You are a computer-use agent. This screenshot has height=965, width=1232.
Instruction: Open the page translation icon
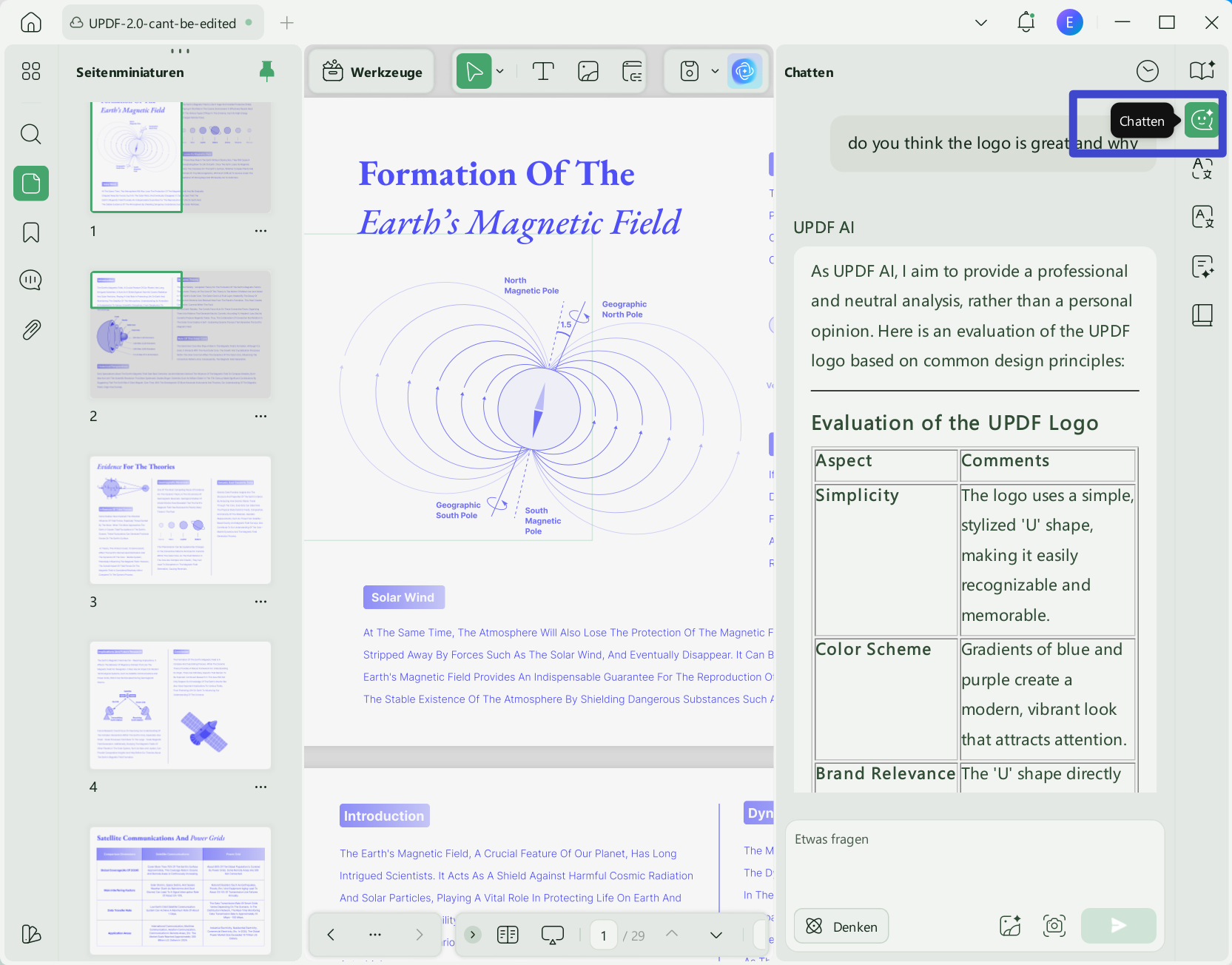pos(1202,218)
